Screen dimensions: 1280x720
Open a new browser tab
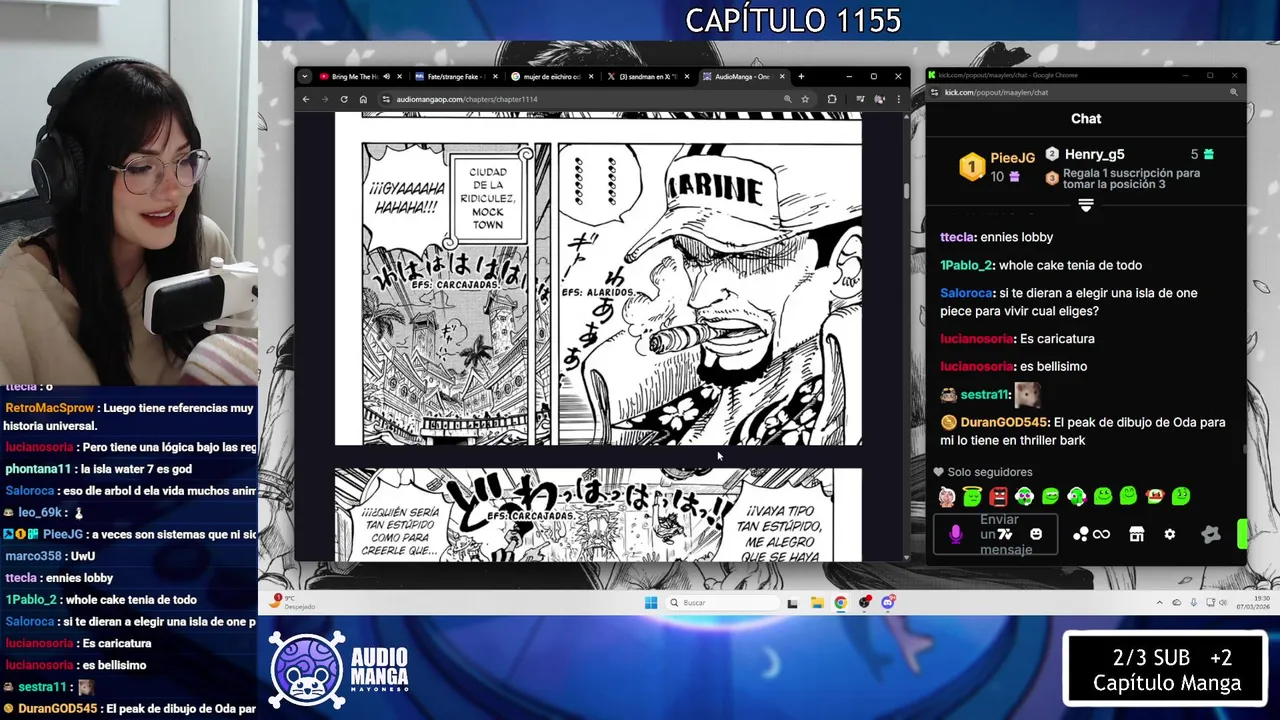coord(801,76)
